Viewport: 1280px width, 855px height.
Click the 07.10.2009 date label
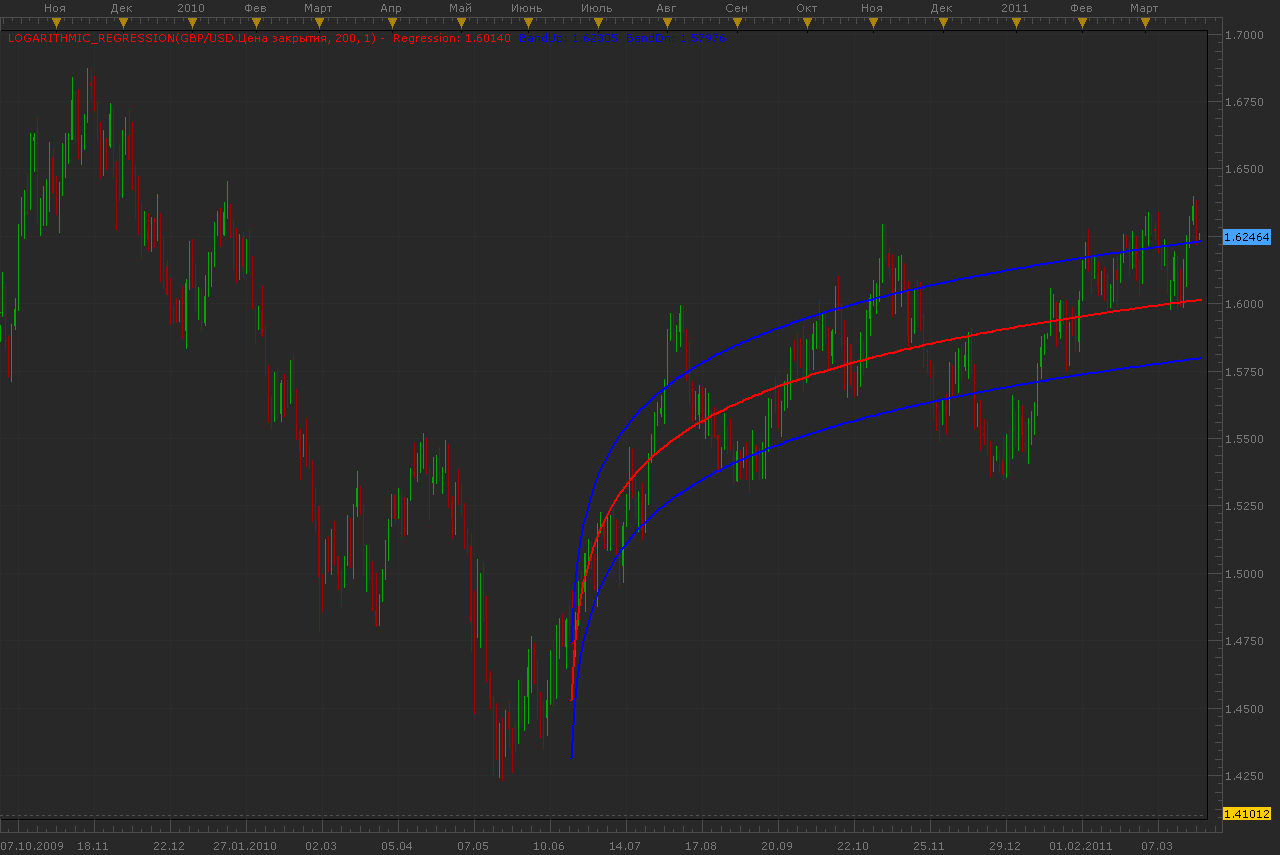tap(31, 846)
